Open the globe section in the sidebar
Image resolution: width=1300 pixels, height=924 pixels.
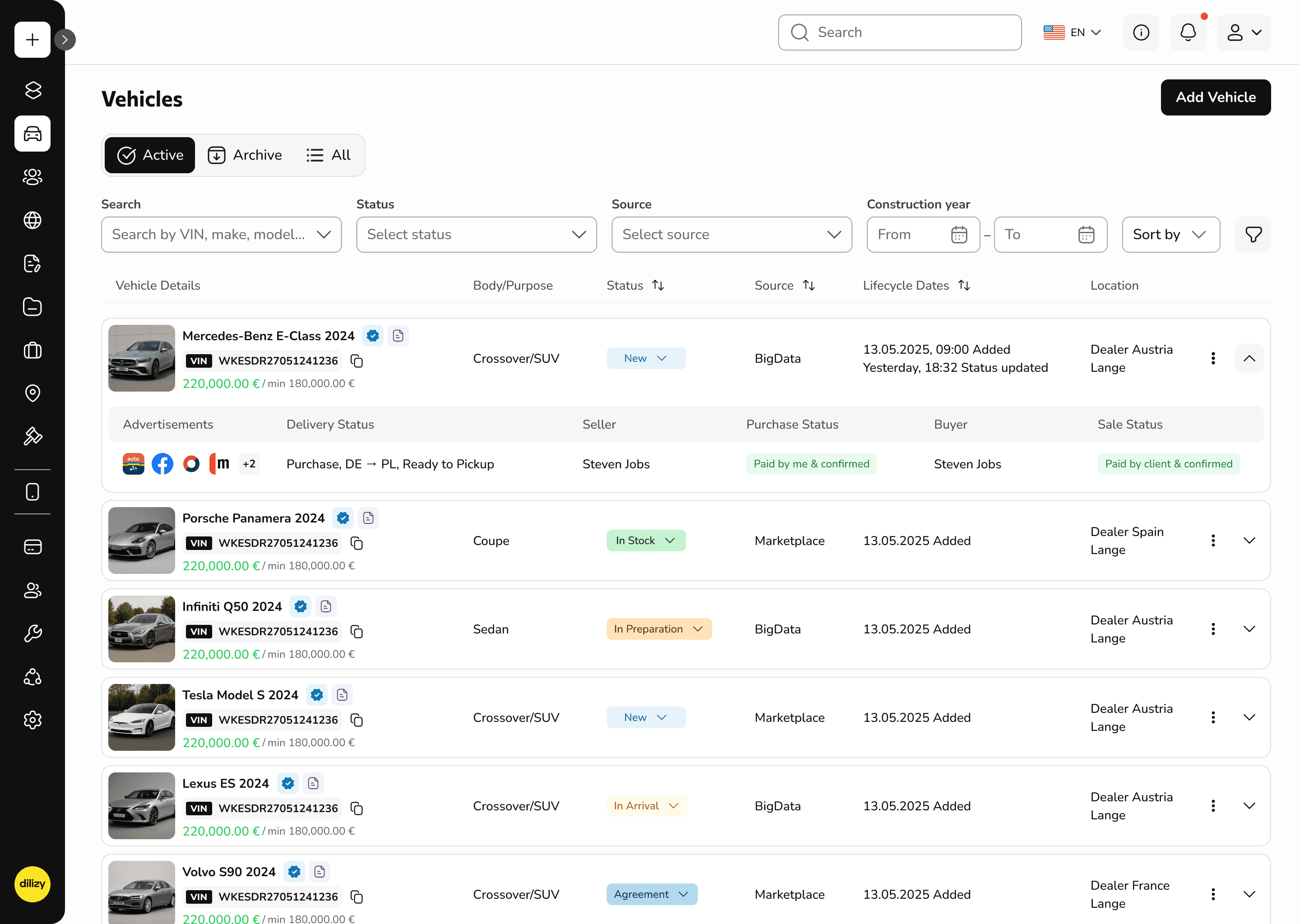32,220
